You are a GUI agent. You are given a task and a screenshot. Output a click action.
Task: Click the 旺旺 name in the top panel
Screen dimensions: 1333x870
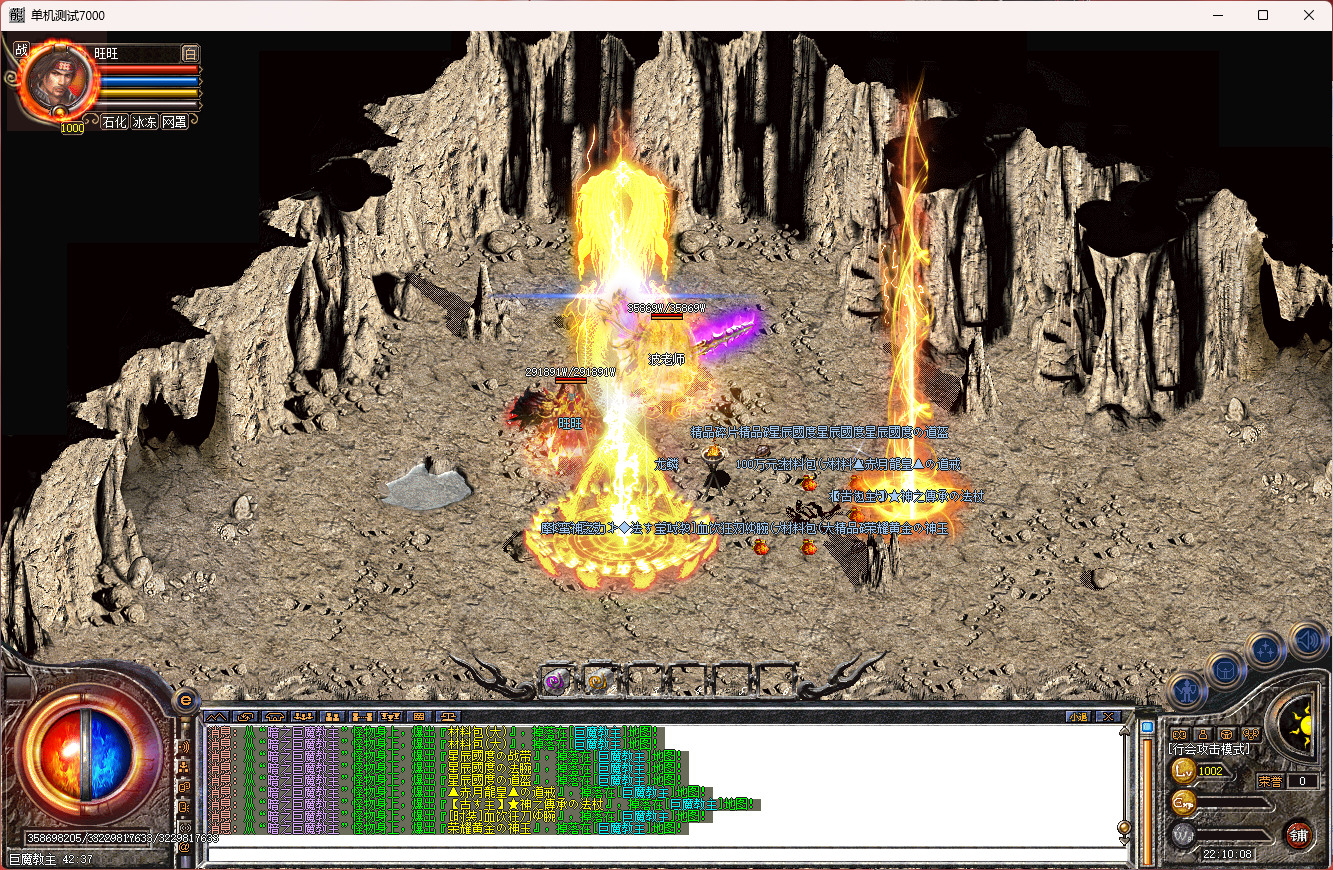click(x=106, y=54)
